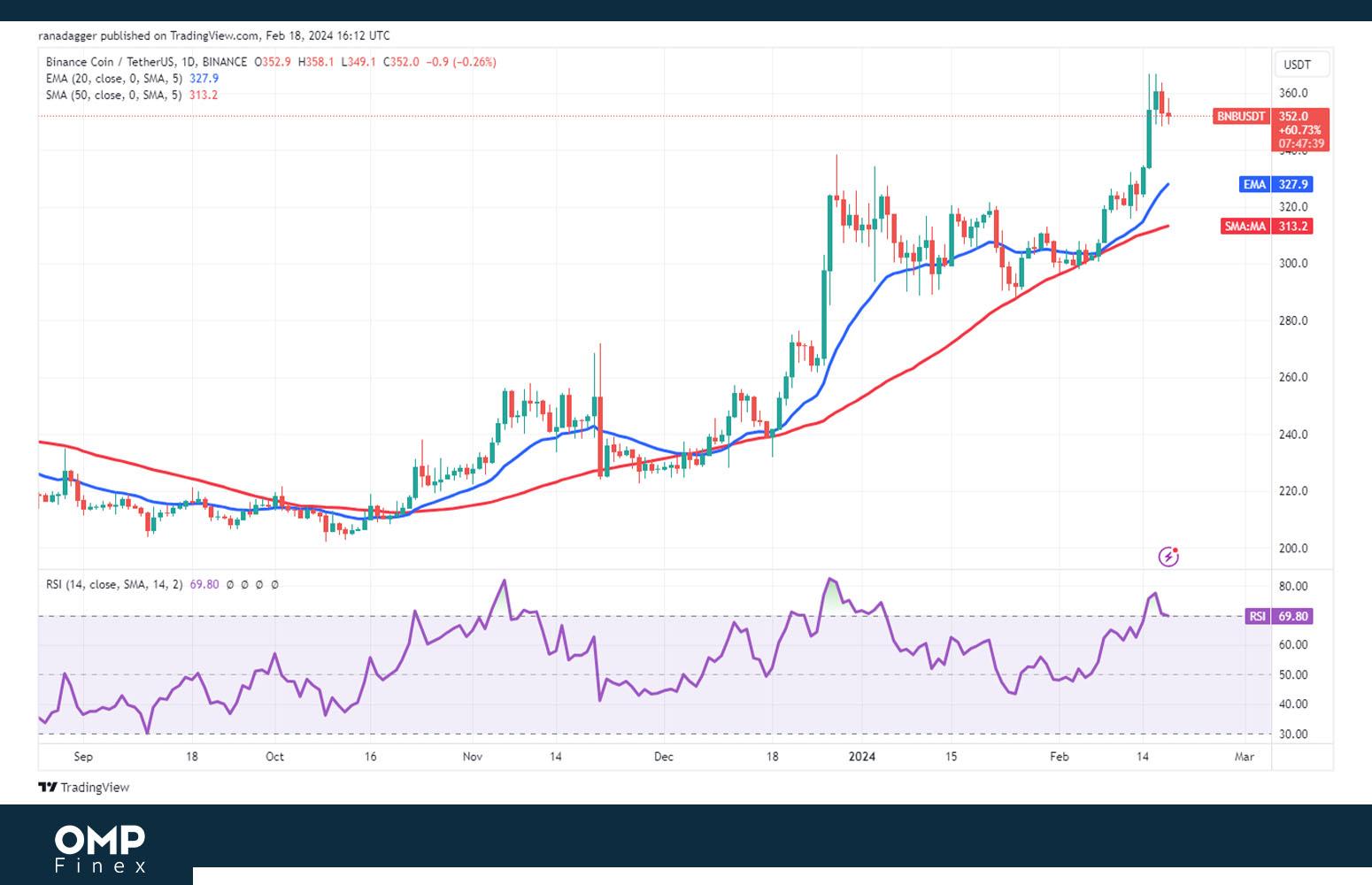The height and width of the screenshot is (885, 1372).
Task: Click the close value C352.0
Action: click(401, 62)
